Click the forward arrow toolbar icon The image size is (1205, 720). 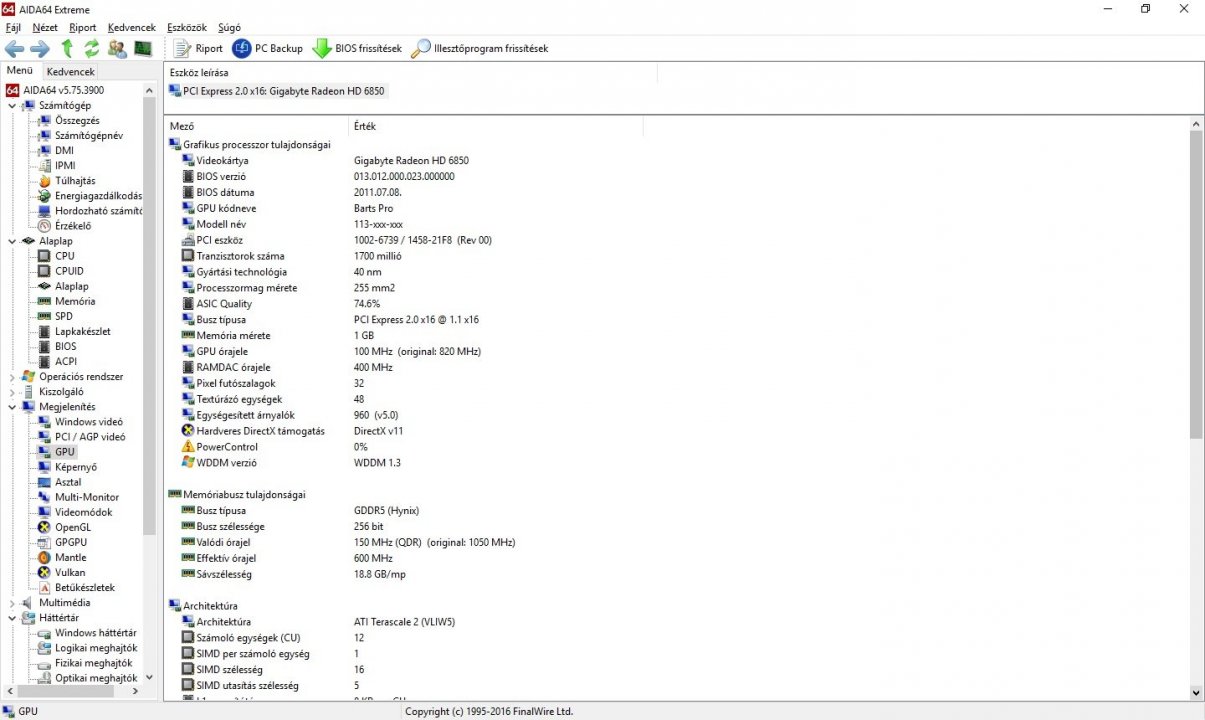pyautogui.click(x=40, y=48)
